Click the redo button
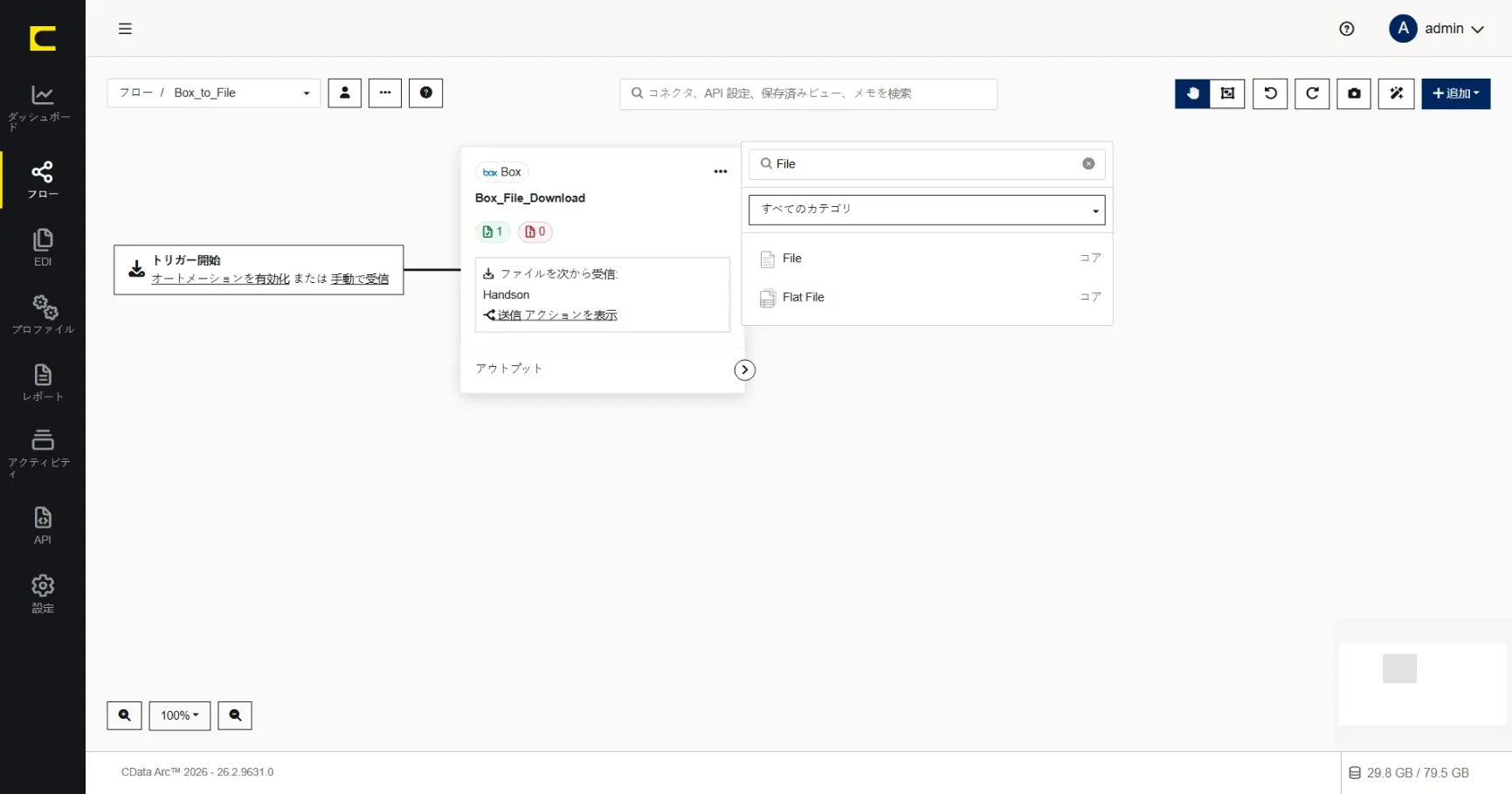 point(1312,93)
